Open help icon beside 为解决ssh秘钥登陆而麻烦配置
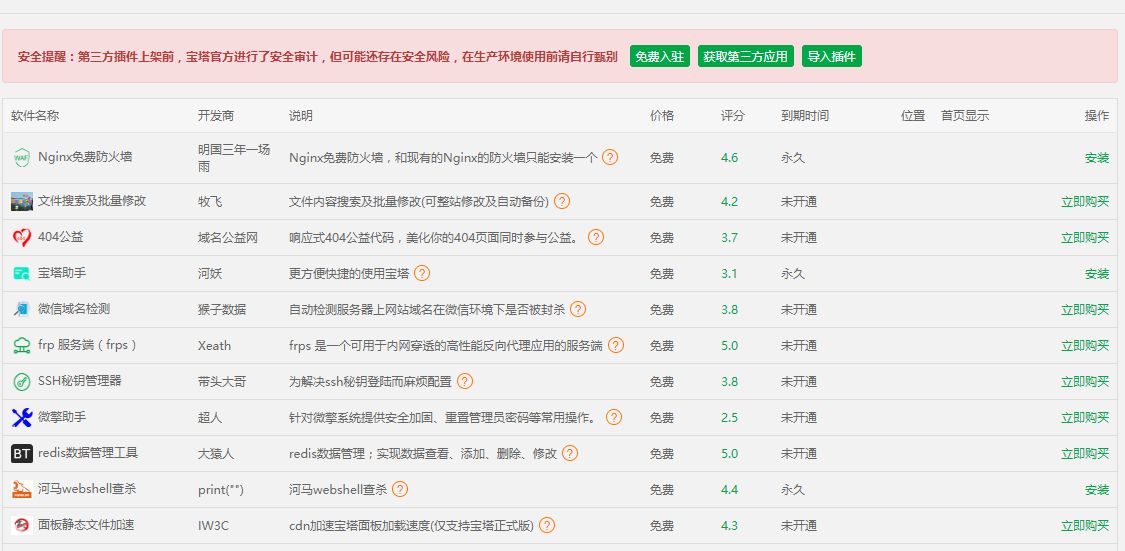The image size is (1125, 551). (x=465, y=382)
